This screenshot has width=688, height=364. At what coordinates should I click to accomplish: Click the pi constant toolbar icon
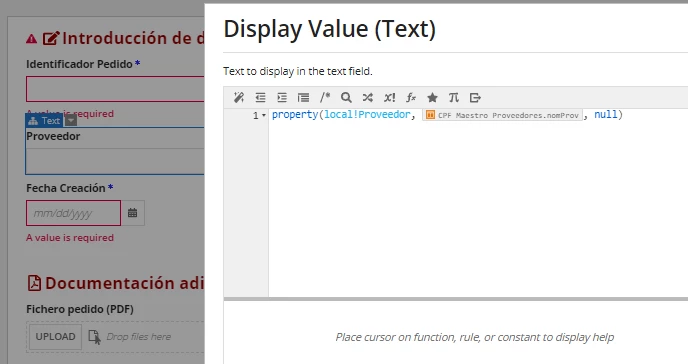click(x=454, y=97)
